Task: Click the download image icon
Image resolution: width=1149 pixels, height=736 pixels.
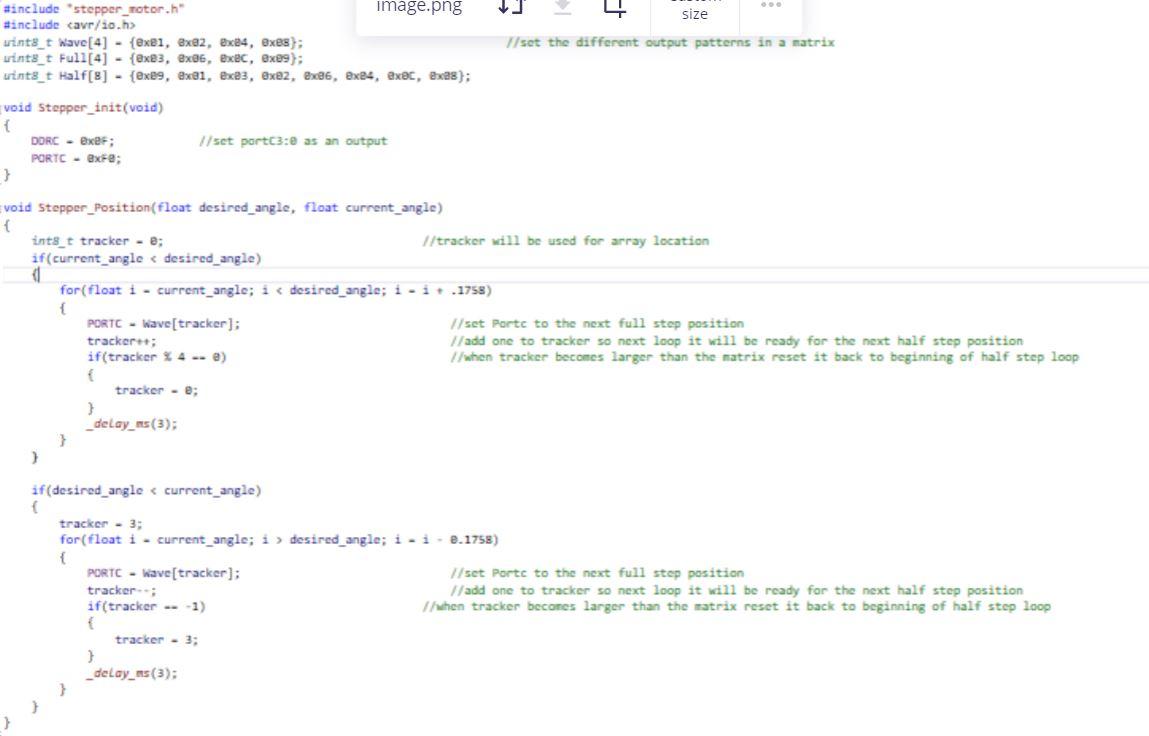Action: pos(563,8)
